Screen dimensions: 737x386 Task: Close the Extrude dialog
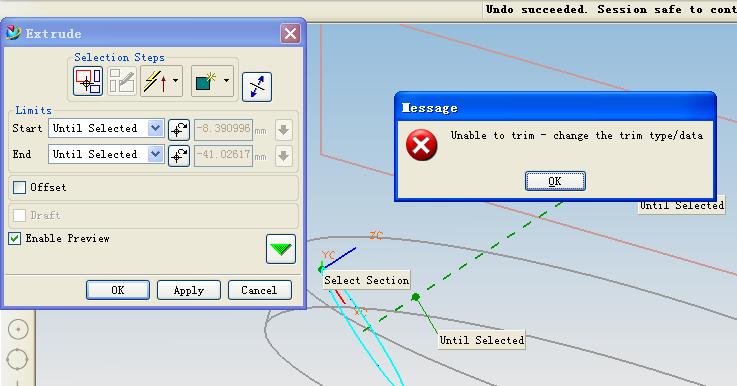[290, 33]
